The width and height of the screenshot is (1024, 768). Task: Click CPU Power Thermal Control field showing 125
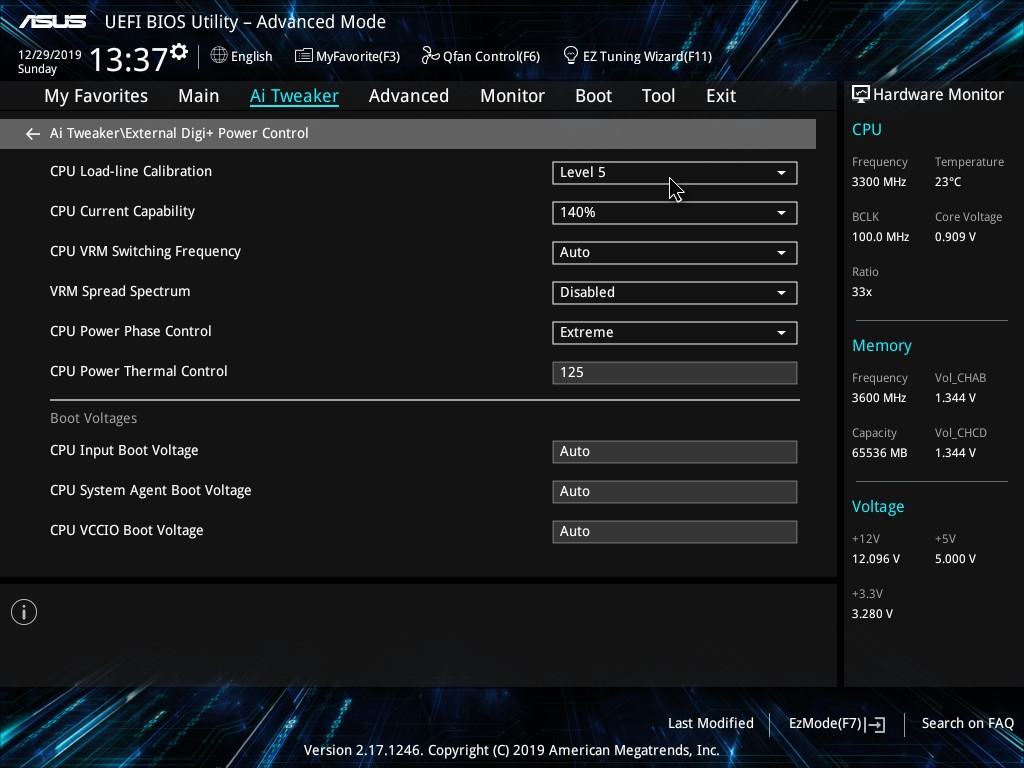coord(675,372)
